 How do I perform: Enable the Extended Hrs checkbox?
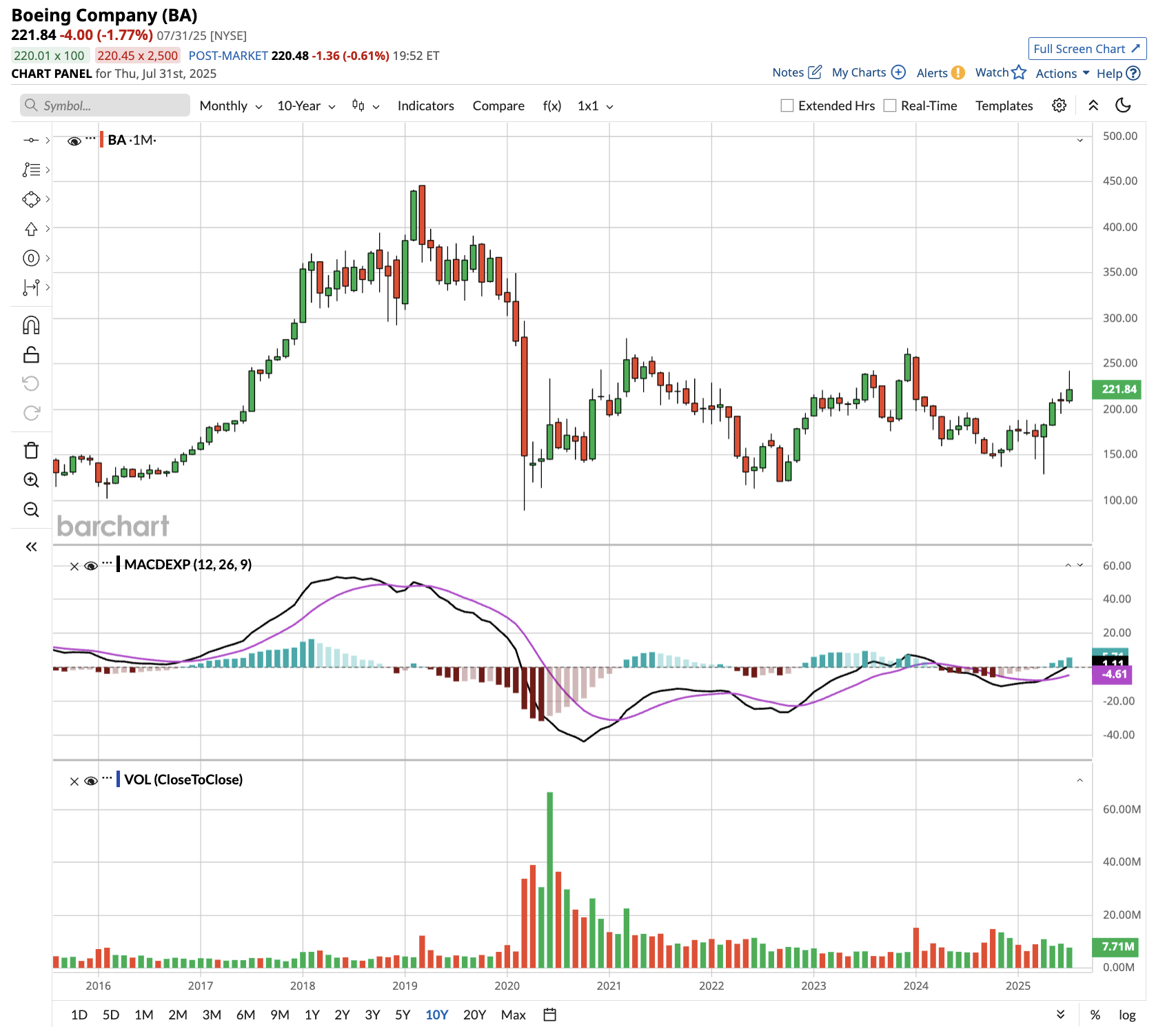[x=787, y=105]
